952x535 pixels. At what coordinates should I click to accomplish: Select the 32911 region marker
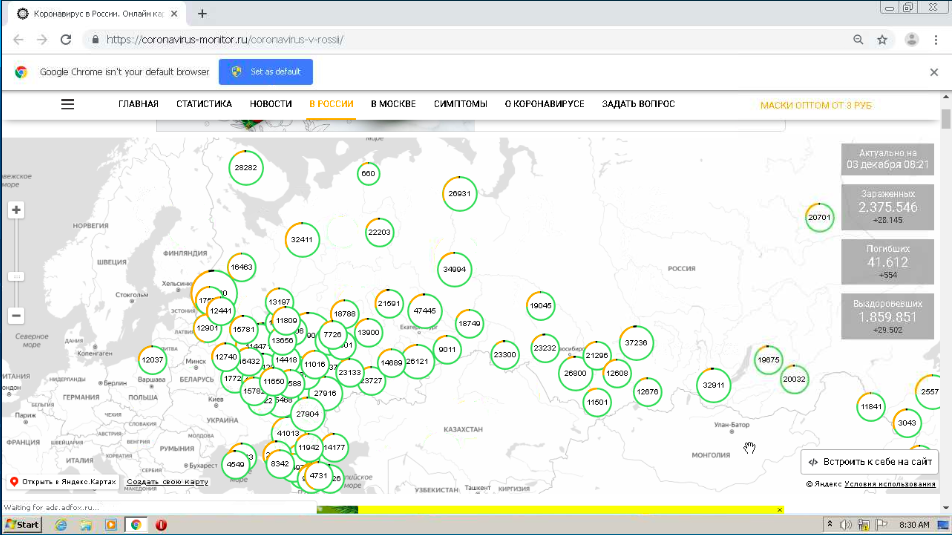click(x=713, y=385)
